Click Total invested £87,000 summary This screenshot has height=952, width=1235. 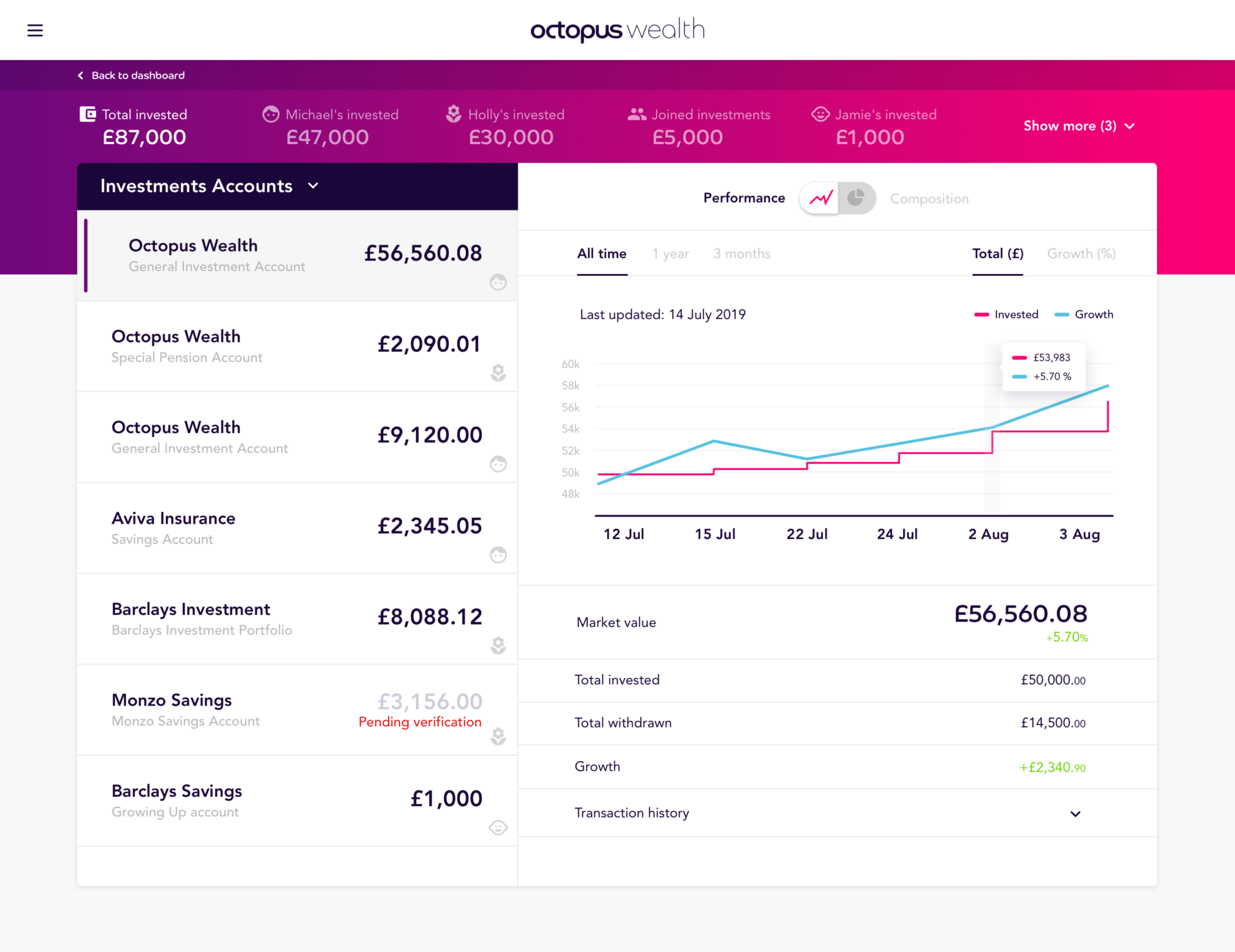pos(133,126)
